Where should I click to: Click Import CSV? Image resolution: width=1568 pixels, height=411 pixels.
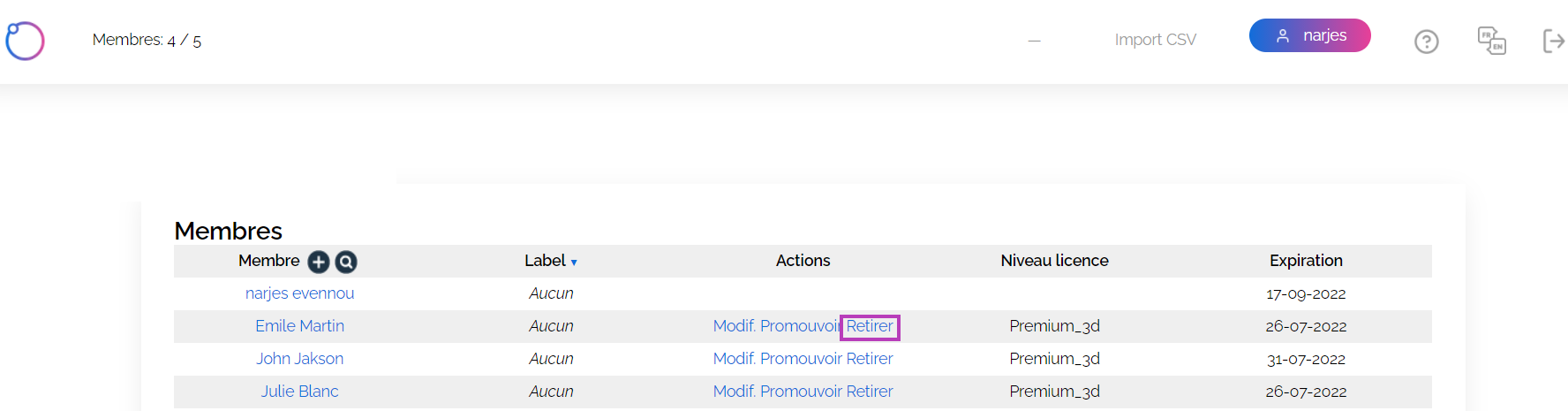[x=1155, y=40]
